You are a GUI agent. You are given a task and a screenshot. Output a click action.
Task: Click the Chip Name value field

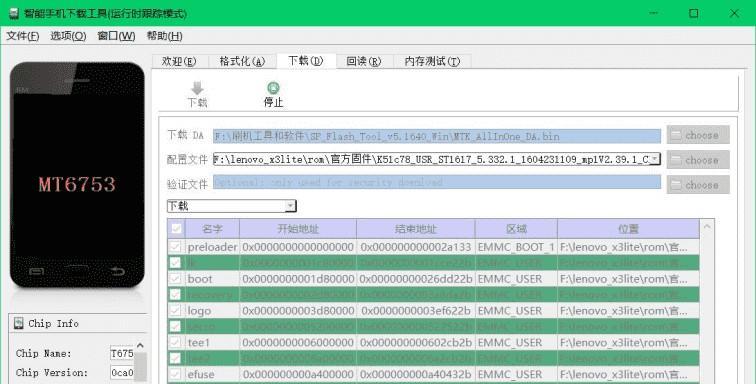pyautogui.click(x=122, y=353)
